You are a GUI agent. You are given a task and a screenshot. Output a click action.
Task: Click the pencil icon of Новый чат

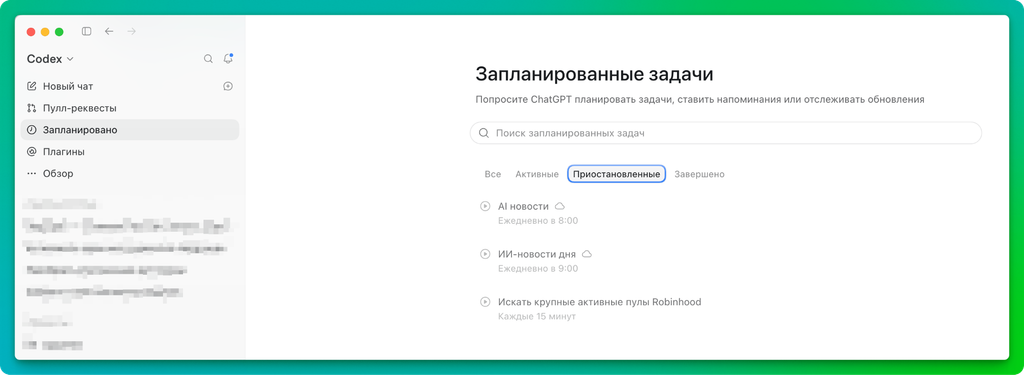pos(31,86)
